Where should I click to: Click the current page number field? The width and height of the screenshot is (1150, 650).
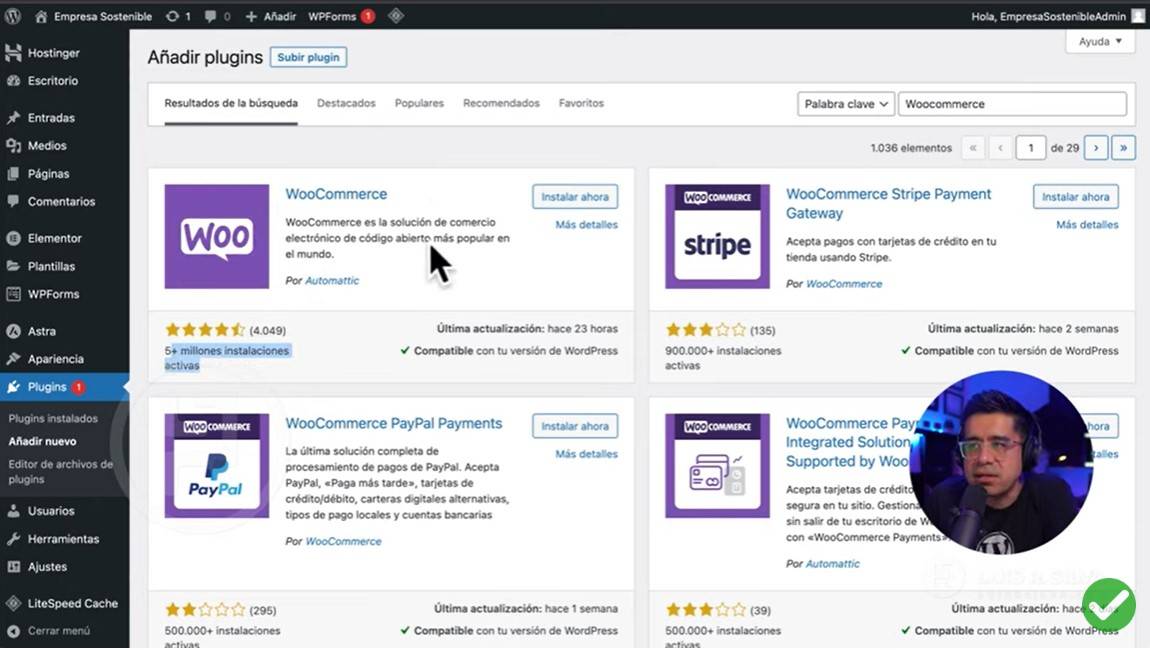pyautogui.click(x=1030, y=147)
